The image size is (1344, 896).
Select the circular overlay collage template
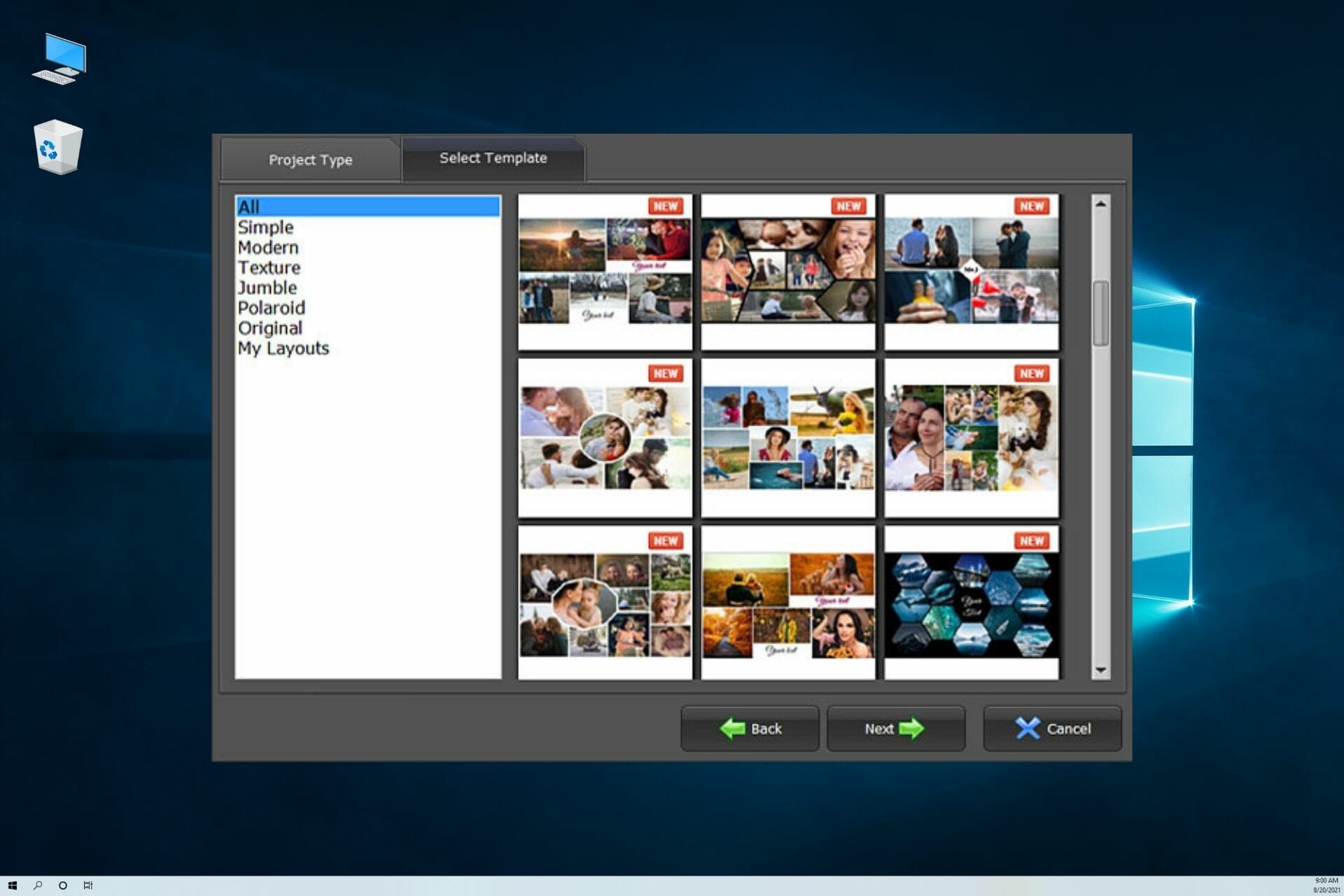click(603, 438)
